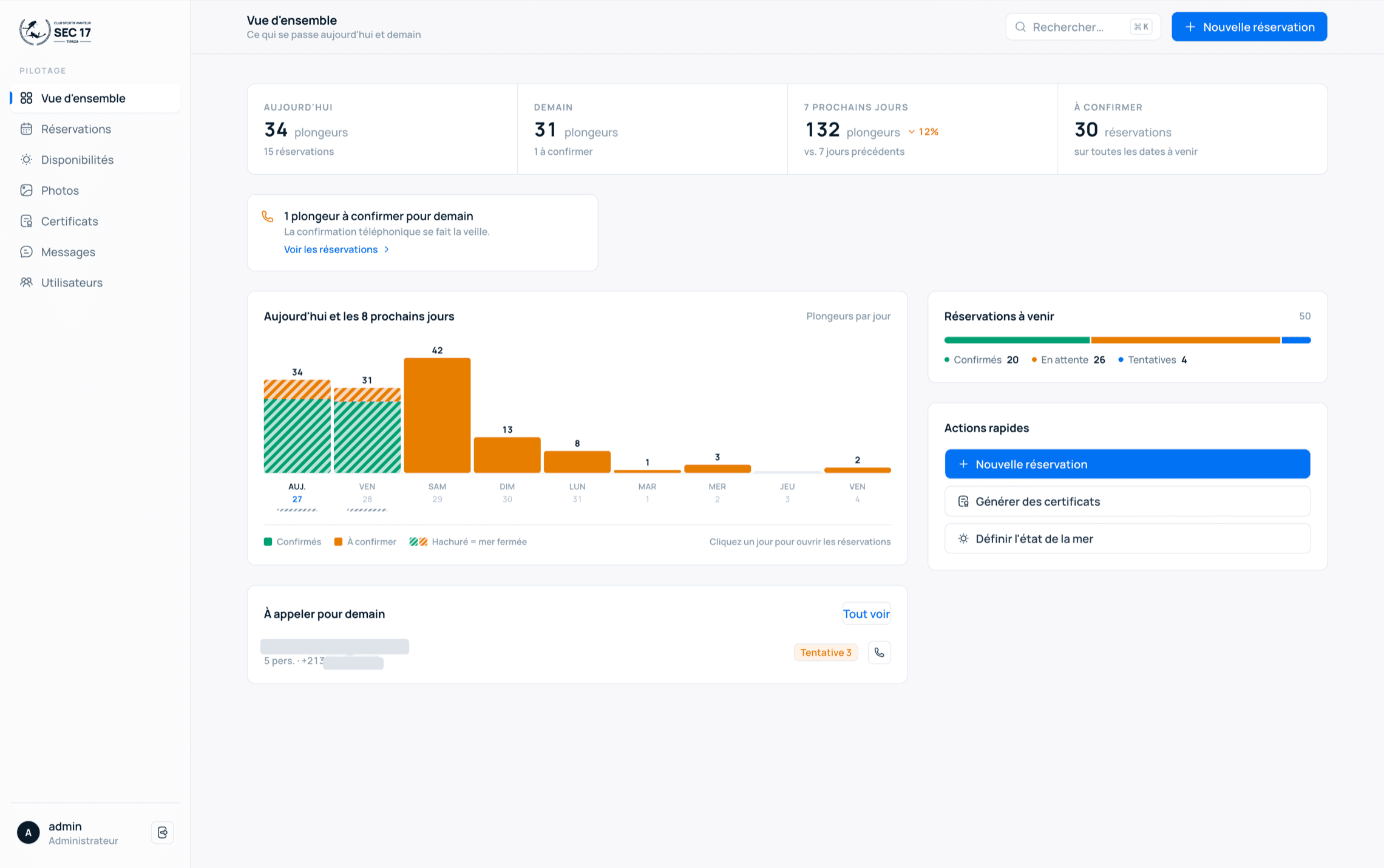Open Saturday 29 bar showing 42 divers
1384x868 pixels.
[x=437, y=415]
